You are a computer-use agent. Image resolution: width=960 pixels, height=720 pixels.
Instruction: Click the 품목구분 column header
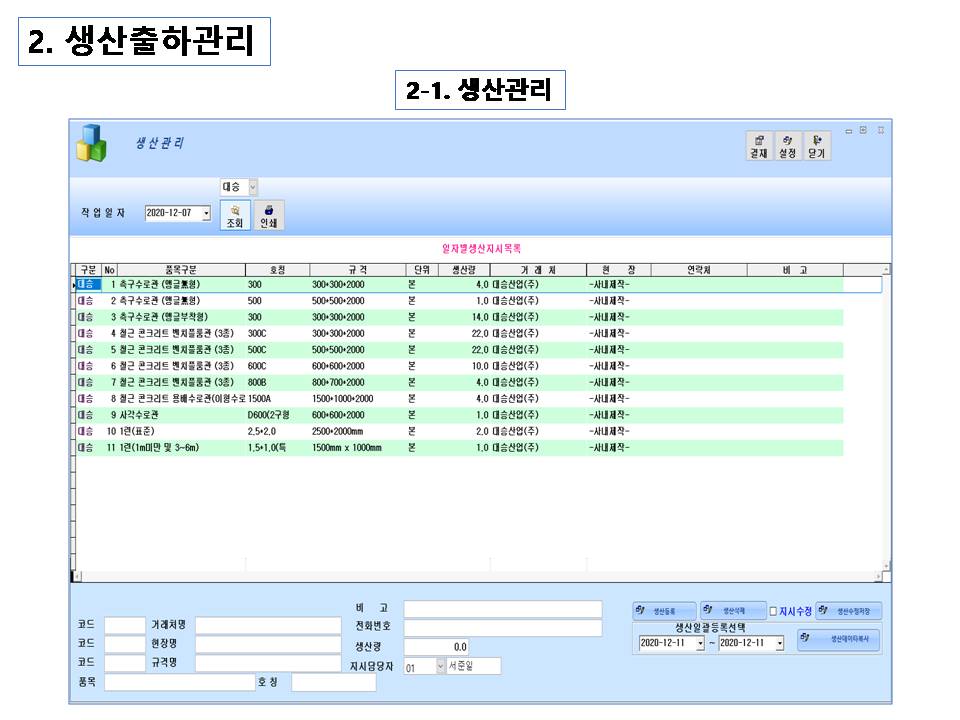pyautogui.click(x=181, y=270)
